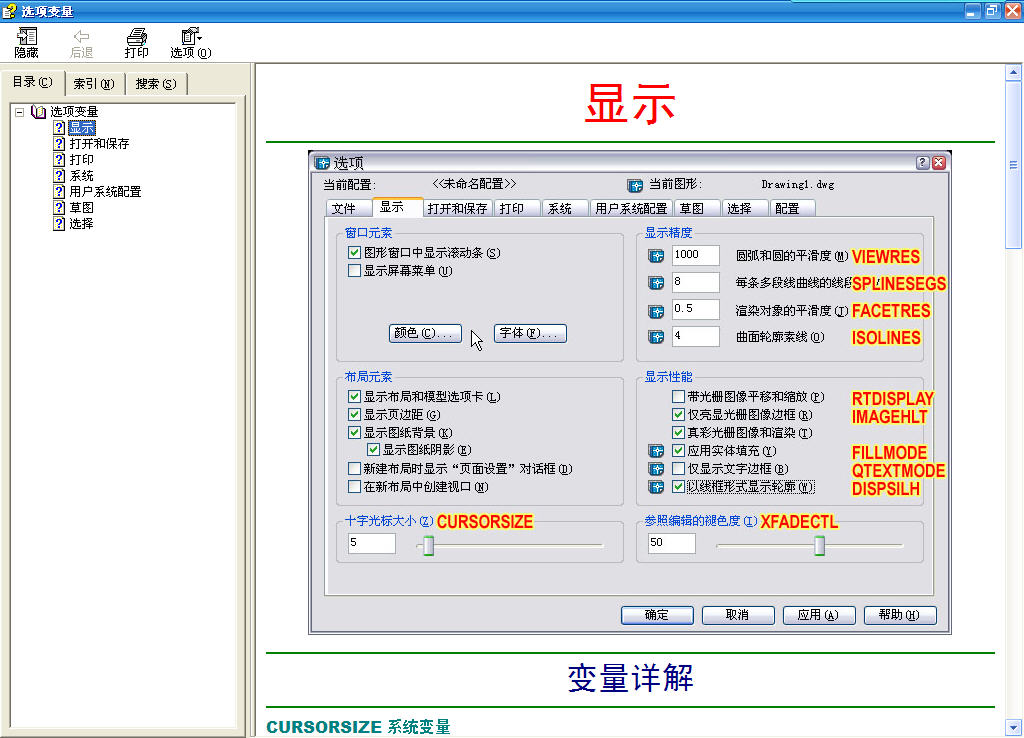Click the drawing icon beside 应用实体填充

point(656,451)
